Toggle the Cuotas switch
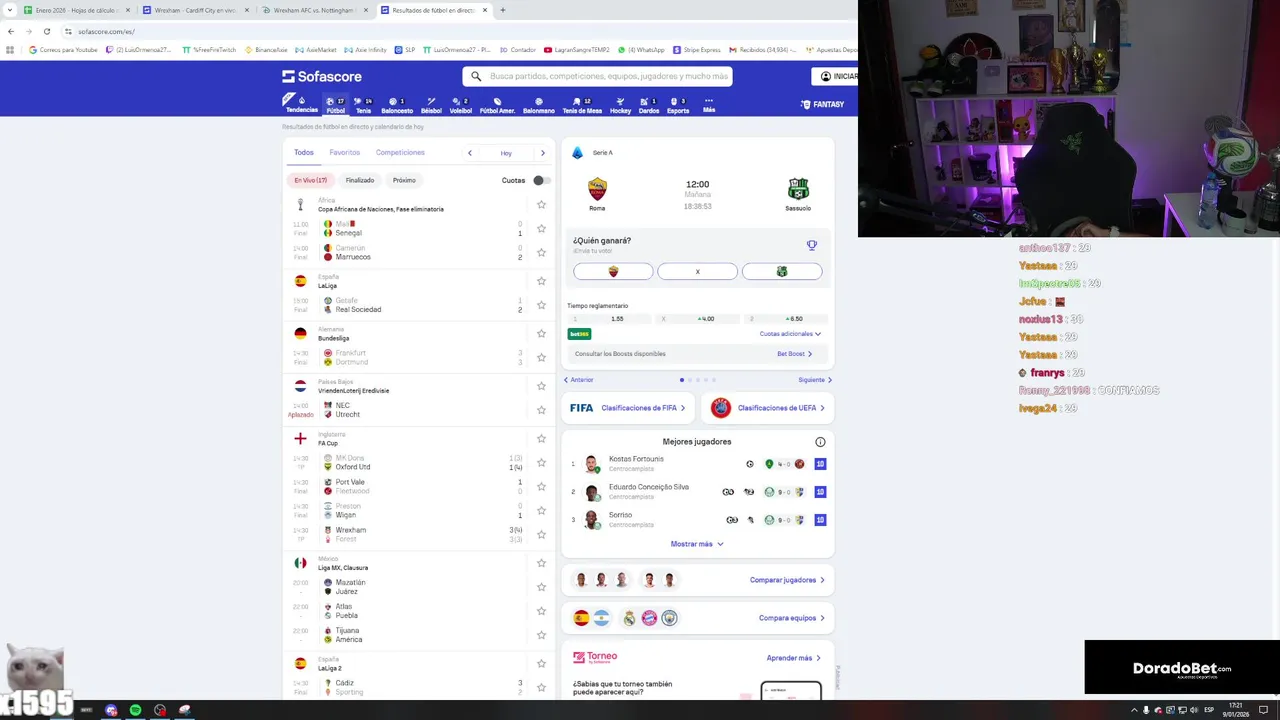1280x720 pixels. coord(540,180)
